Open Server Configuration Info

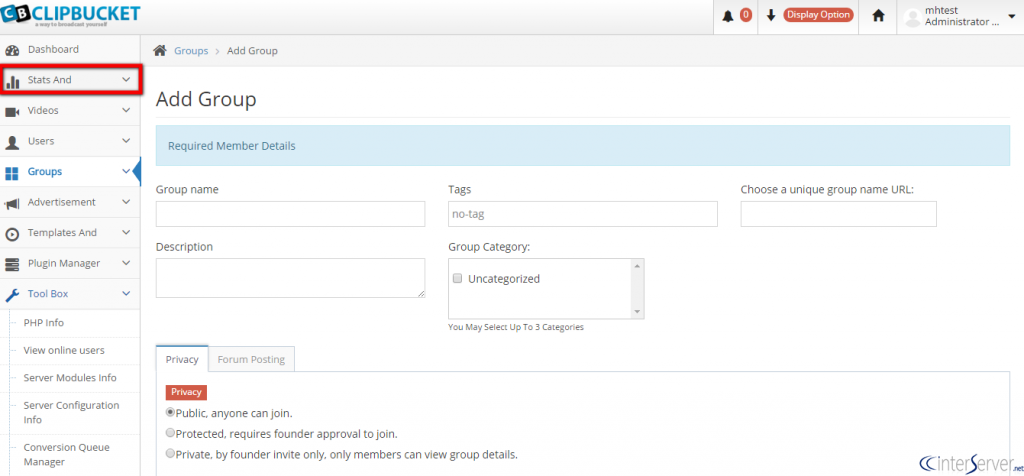coord(70,413)
